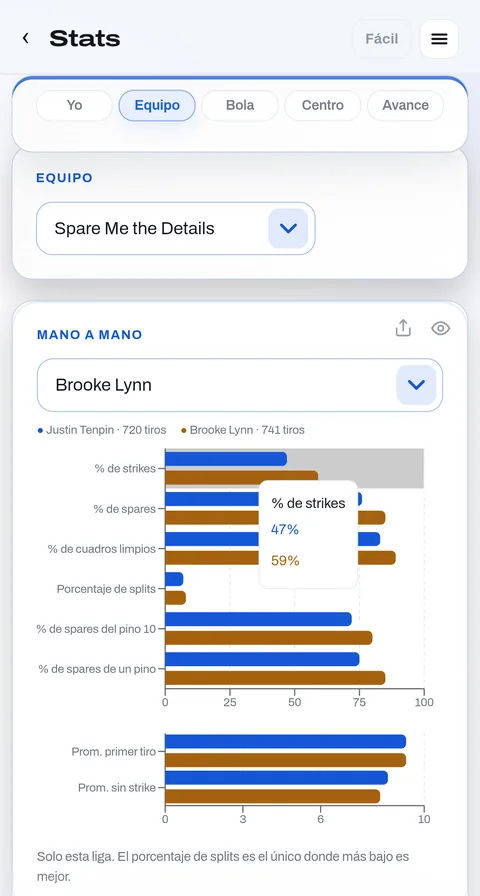Click Brooke Lynn brown legend entry
Screen dimensions: 480x896
243,430
